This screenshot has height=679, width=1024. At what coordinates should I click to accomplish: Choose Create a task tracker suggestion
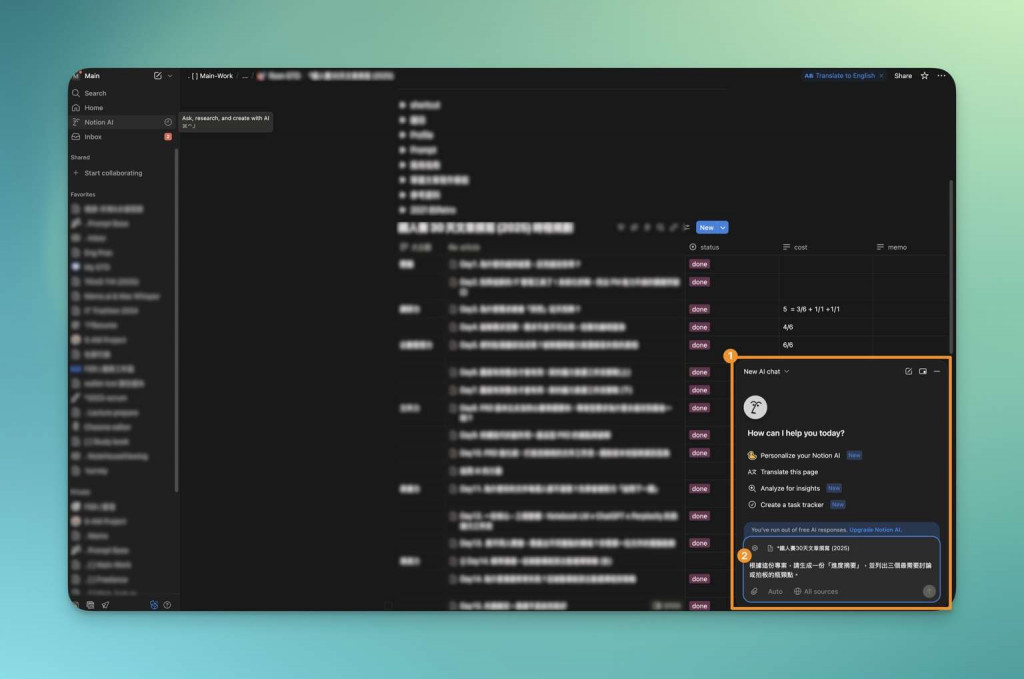pos(795,505)
